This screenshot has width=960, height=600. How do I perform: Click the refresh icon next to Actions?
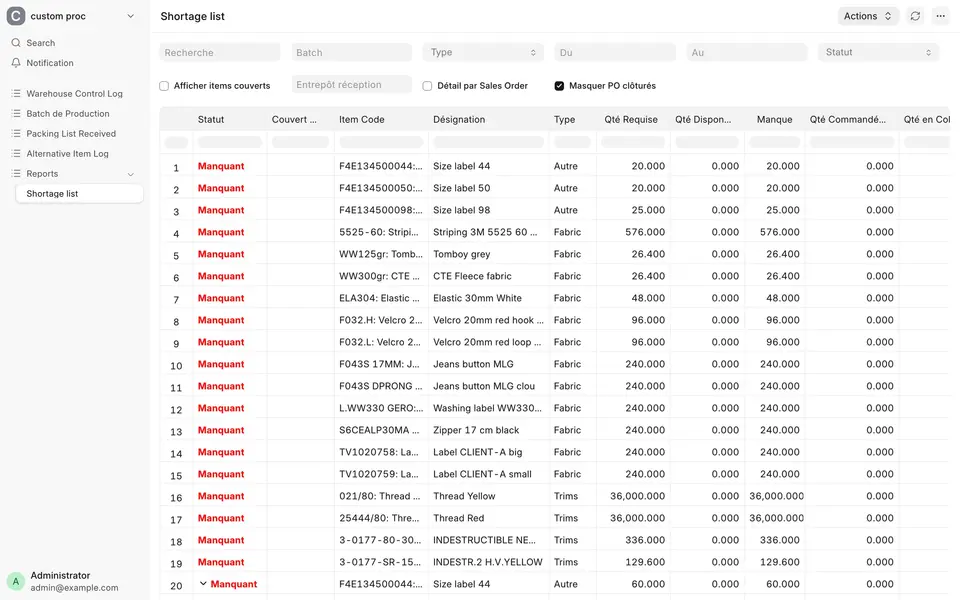915,17
